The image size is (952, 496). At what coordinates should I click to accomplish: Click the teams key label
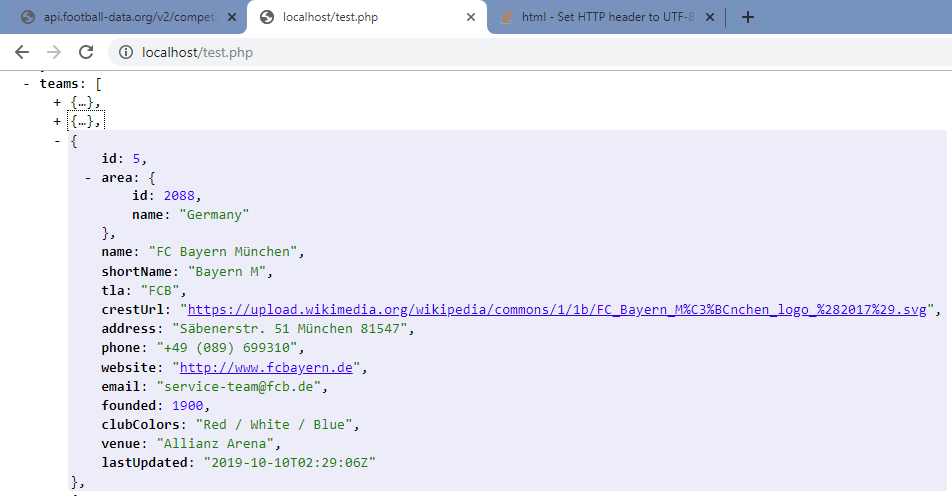click(x=60, y=84)
